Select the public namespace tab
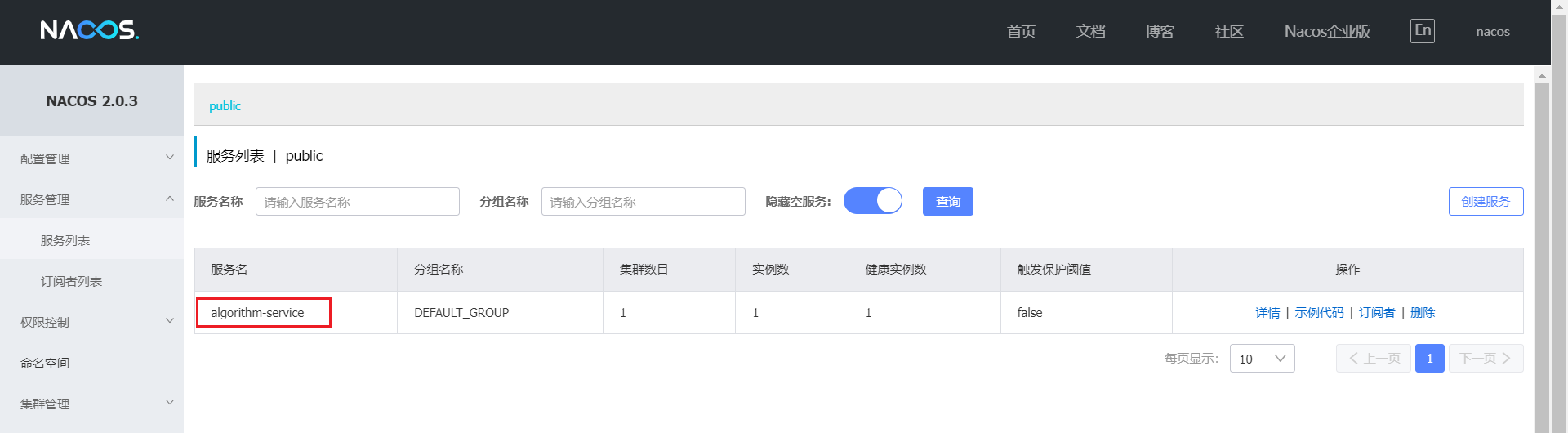 [225, 106]
